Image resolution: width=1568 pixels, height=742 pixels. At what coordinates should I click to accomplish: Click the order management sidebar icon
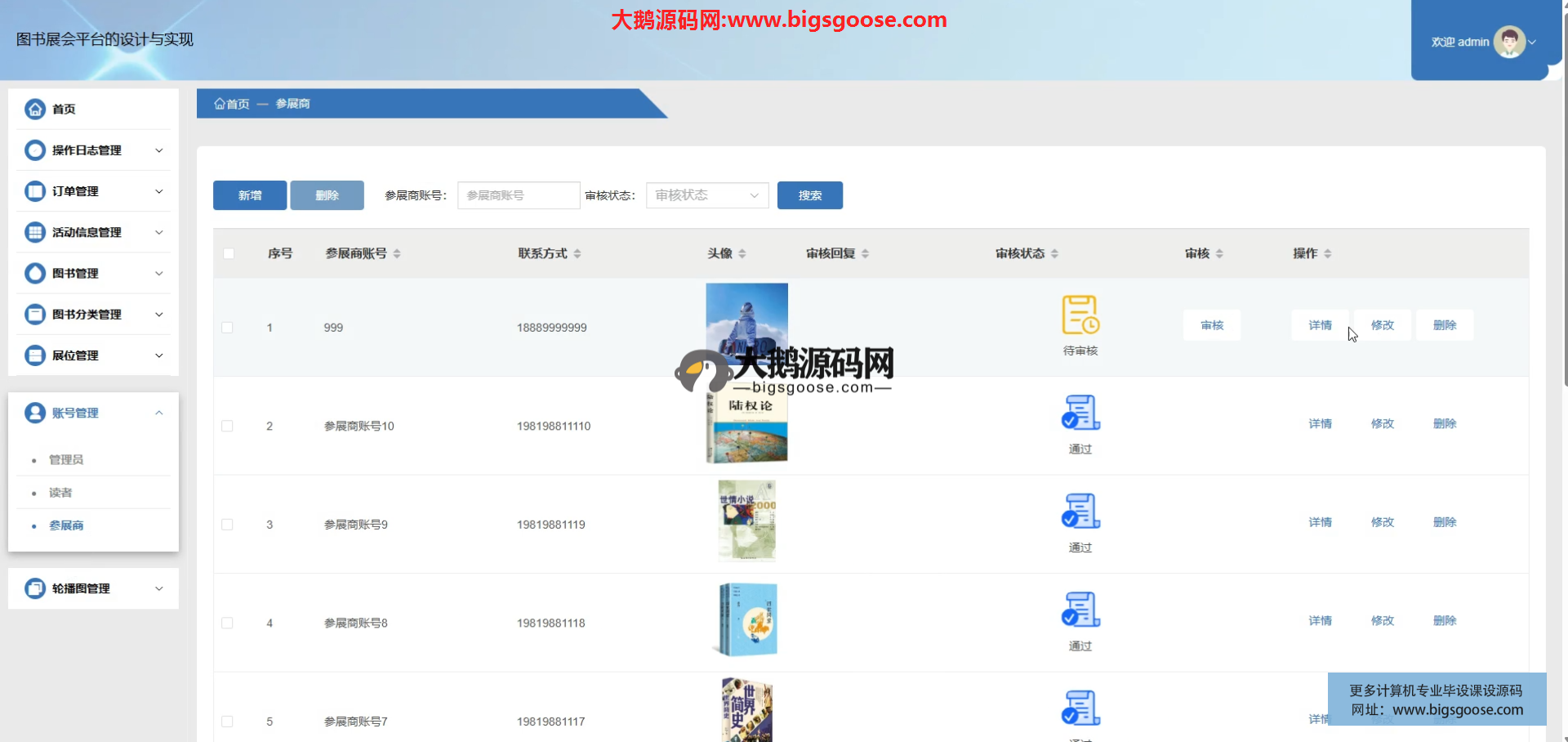click(x=35, y=191)
